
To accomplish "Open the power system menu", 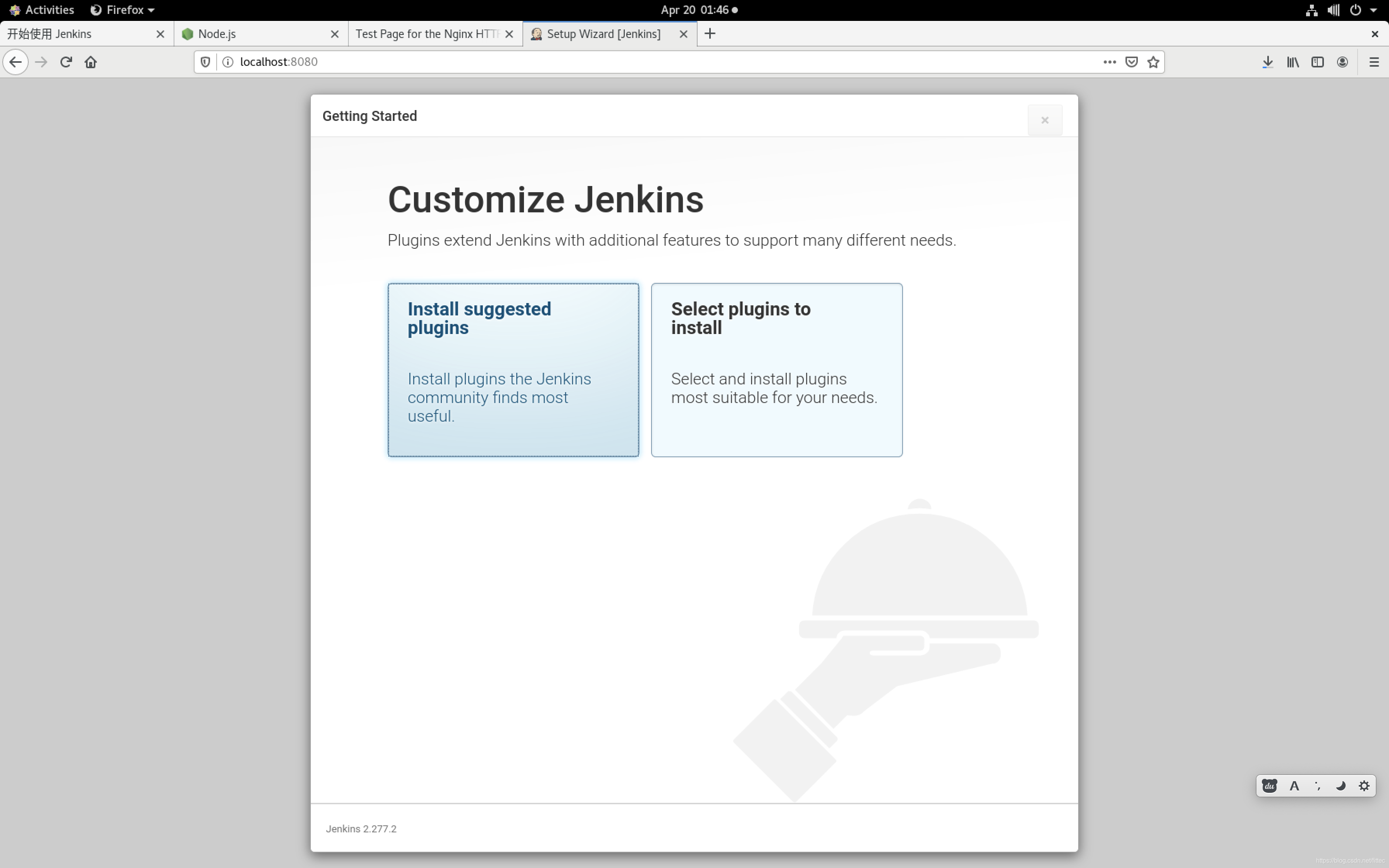I will click(1356, 10).
